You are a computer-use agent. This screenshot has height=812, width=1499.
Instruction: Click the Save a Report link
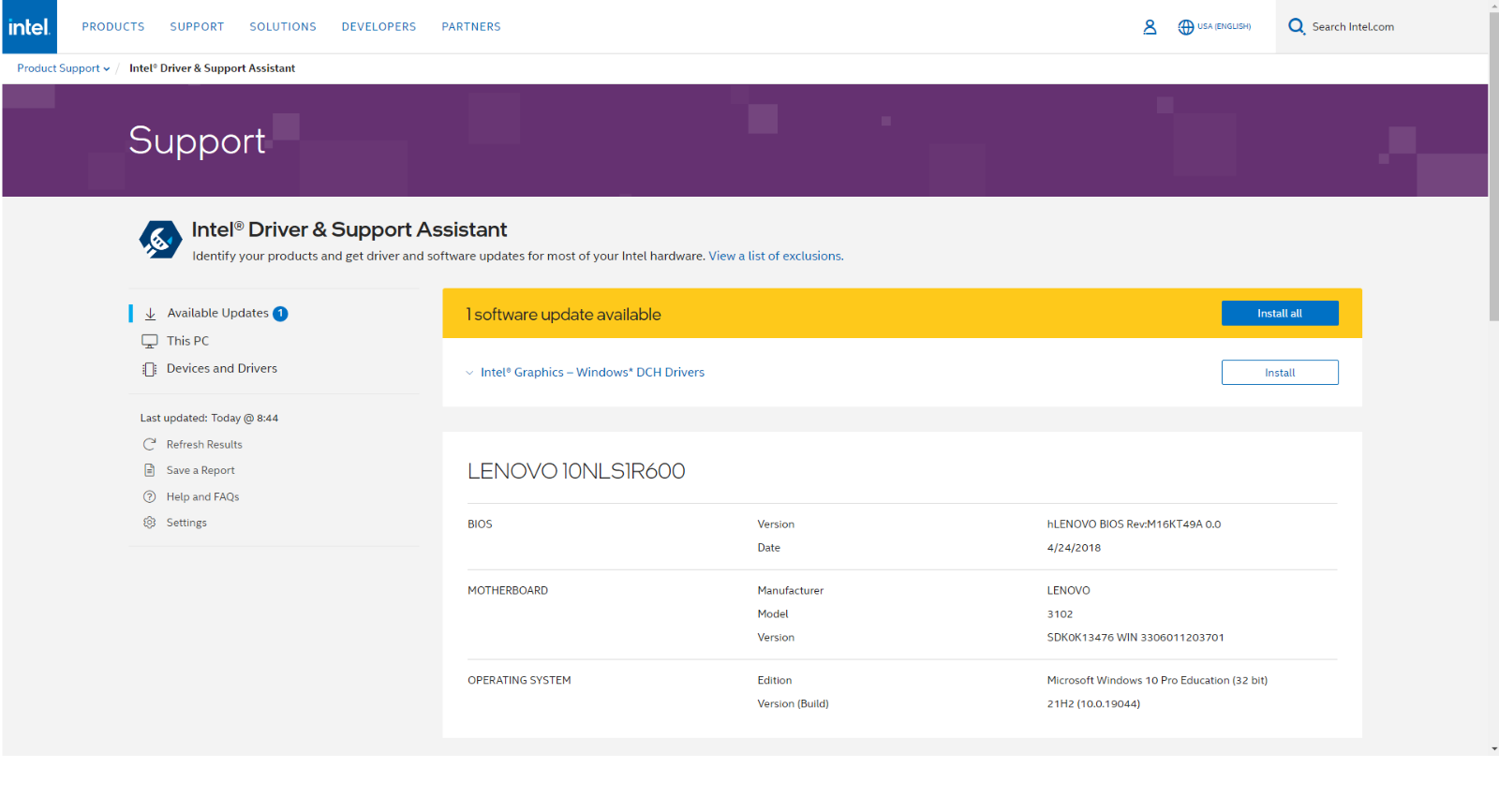[200, 470]
